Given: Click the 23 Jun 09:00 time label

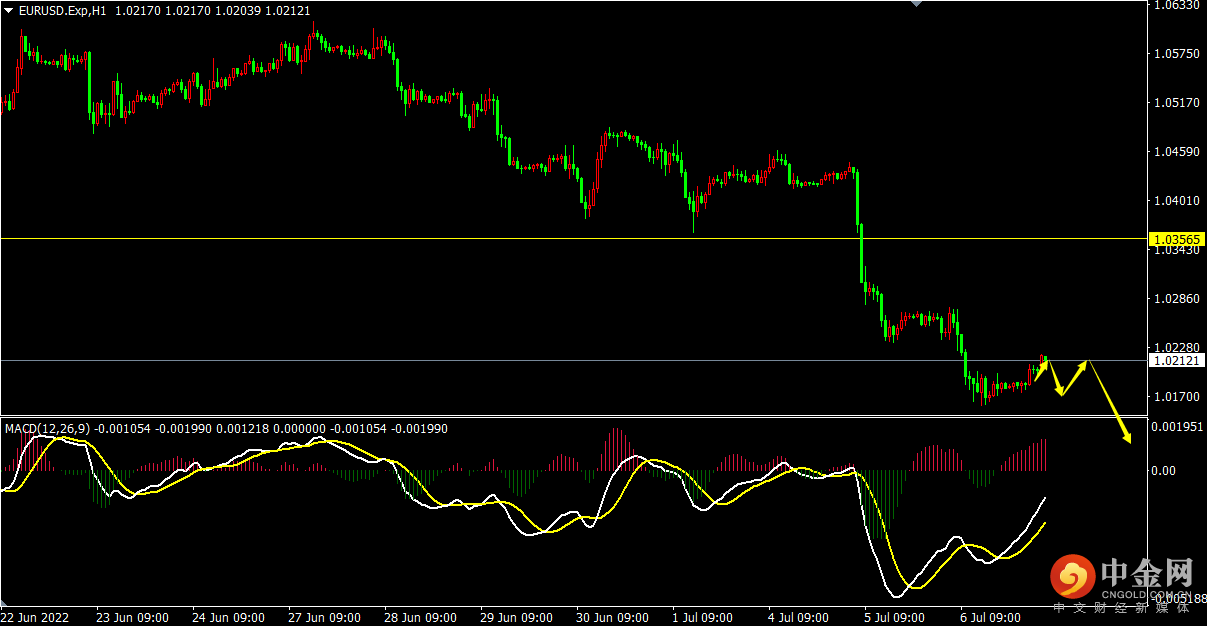Looking at the screenshot, I should (x=132, y=617).
